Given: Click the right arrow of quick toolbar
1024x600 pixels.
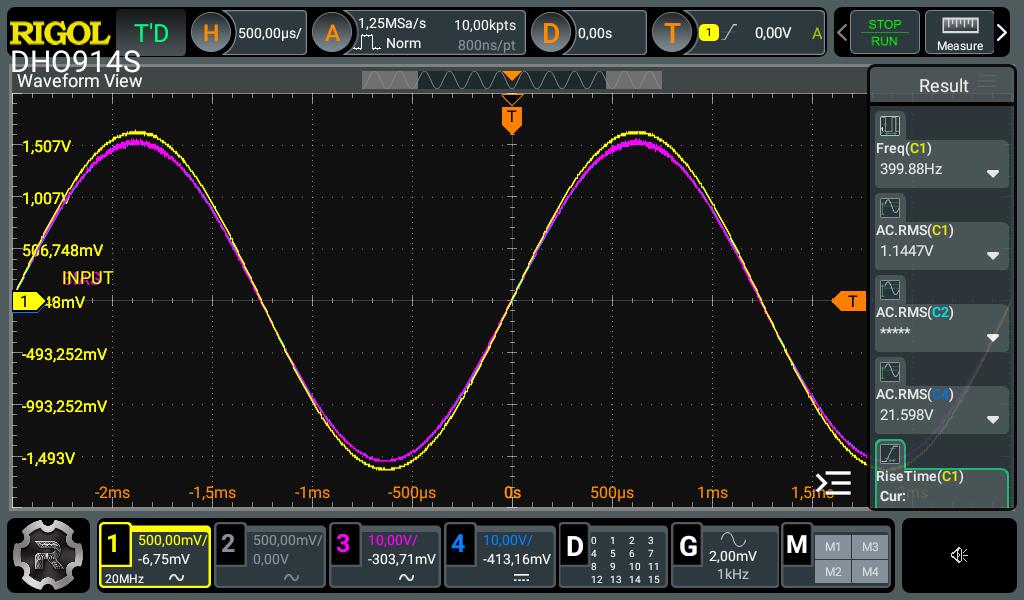Looking at the screenshot, I should tap(1002, 33).
